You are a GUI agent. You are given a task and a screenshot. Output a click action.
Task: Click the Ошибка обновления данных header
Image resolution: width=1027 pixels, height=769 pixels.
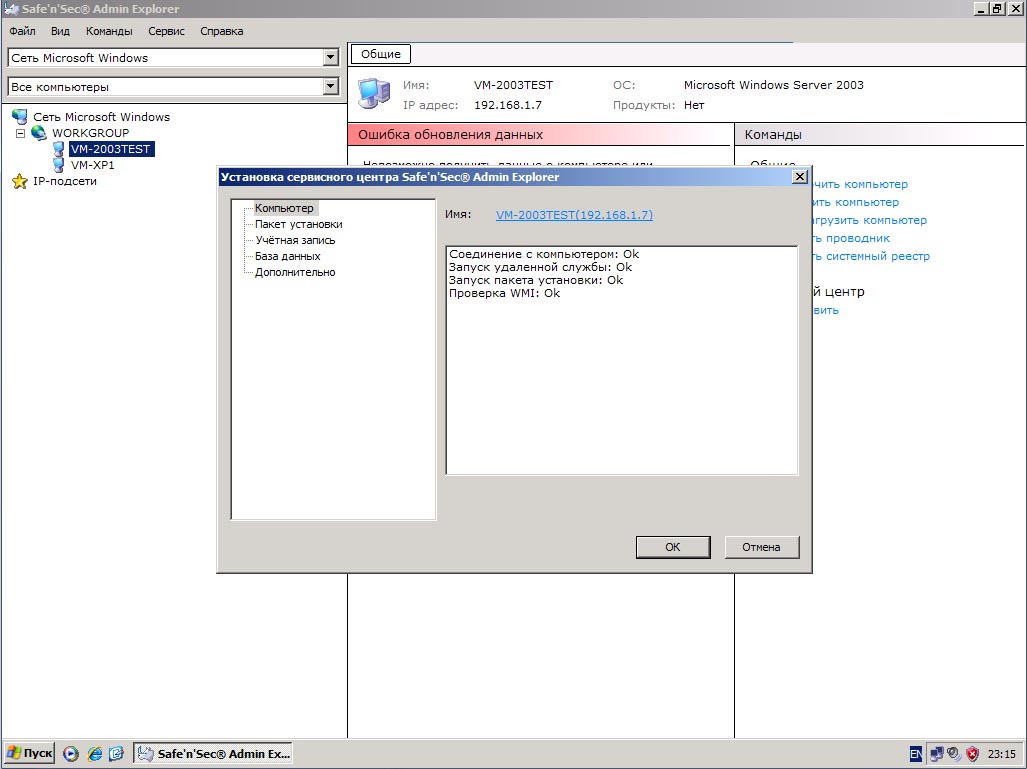tap(539, 134)
